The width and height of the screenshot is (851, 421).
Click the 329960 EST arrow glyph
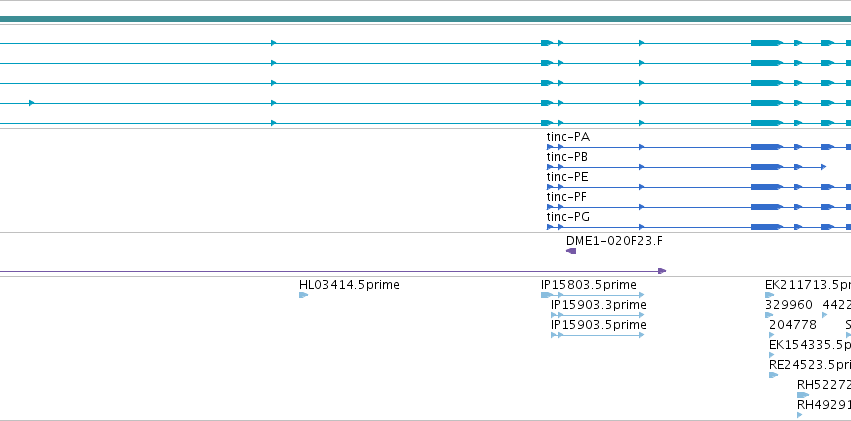769,315
